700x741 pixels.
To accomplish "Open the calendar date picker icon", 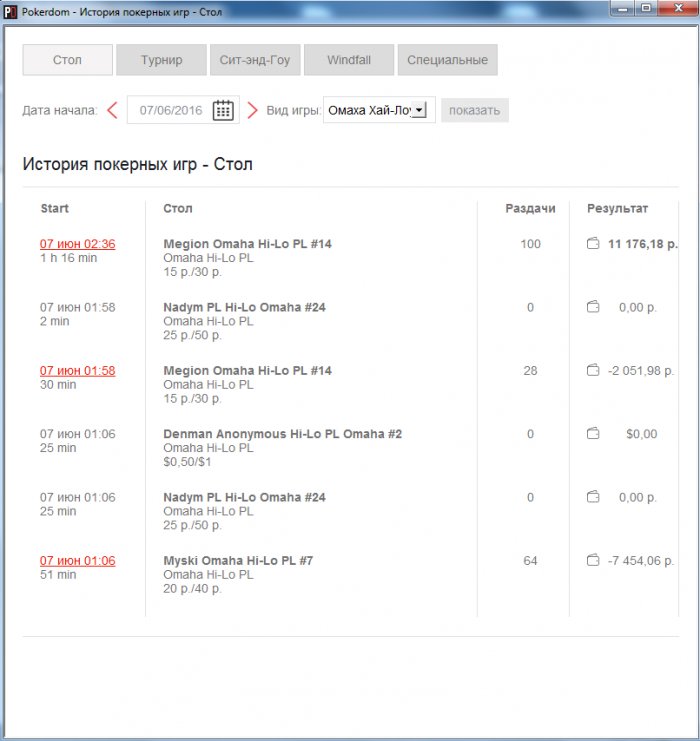I will [x=223, y=111].
